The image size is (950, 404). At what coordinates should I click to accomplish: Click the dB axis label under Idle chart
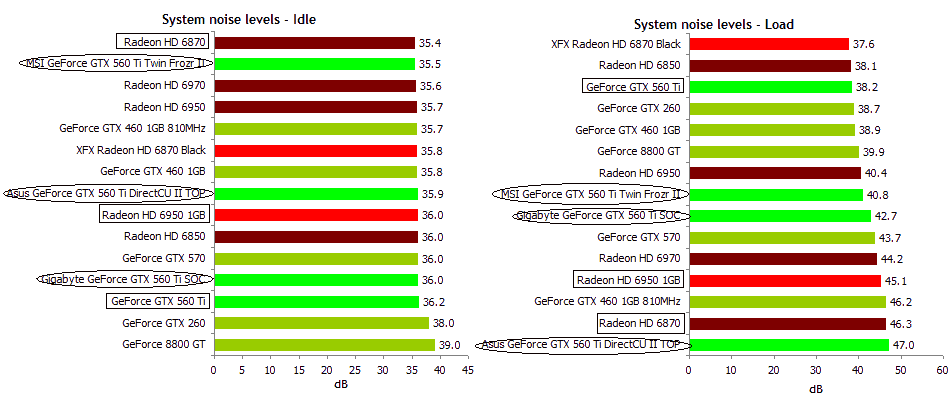(x=340, y=385)
